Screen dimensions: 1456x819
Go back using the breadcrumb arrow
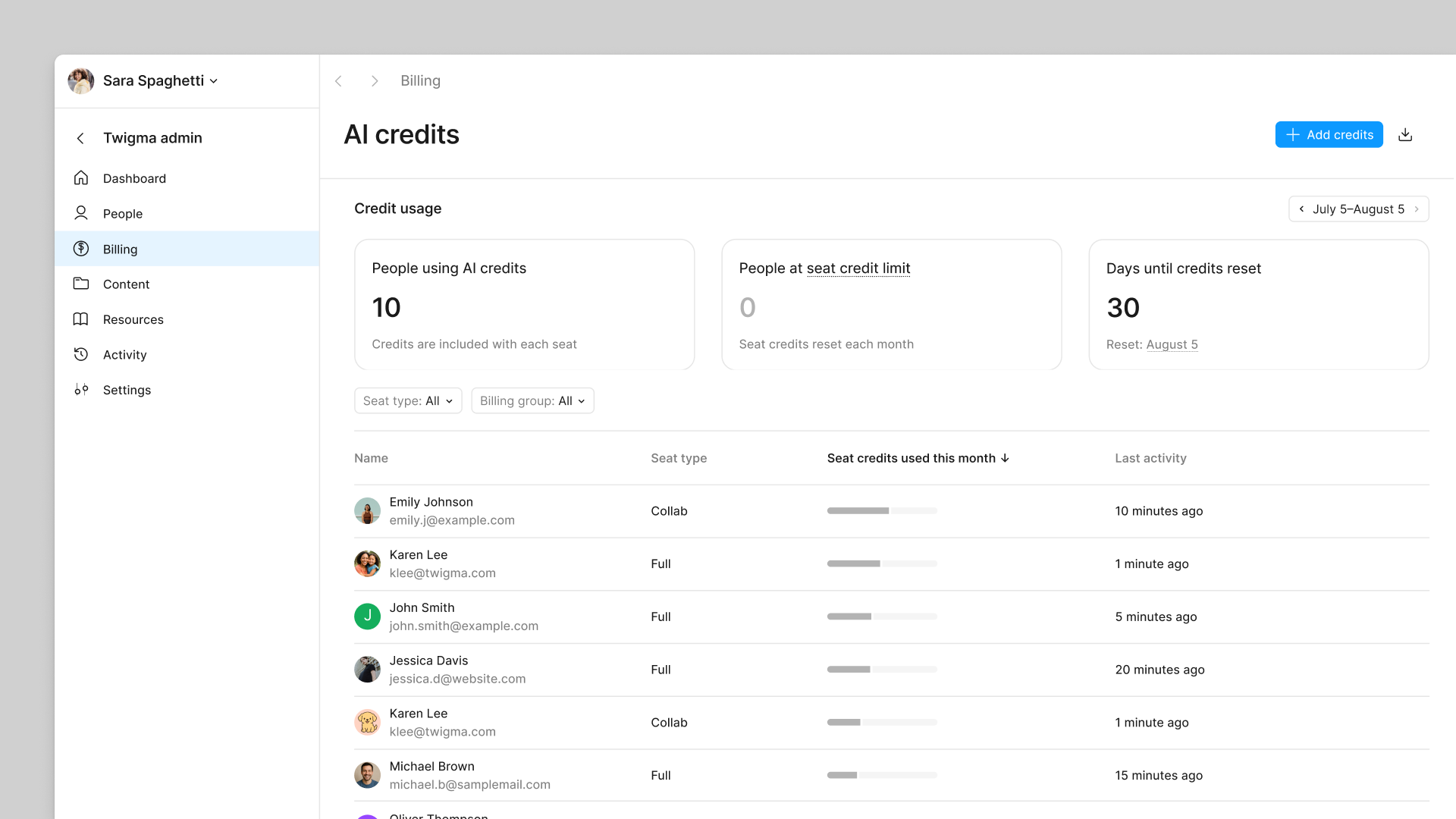click(338, 80)
